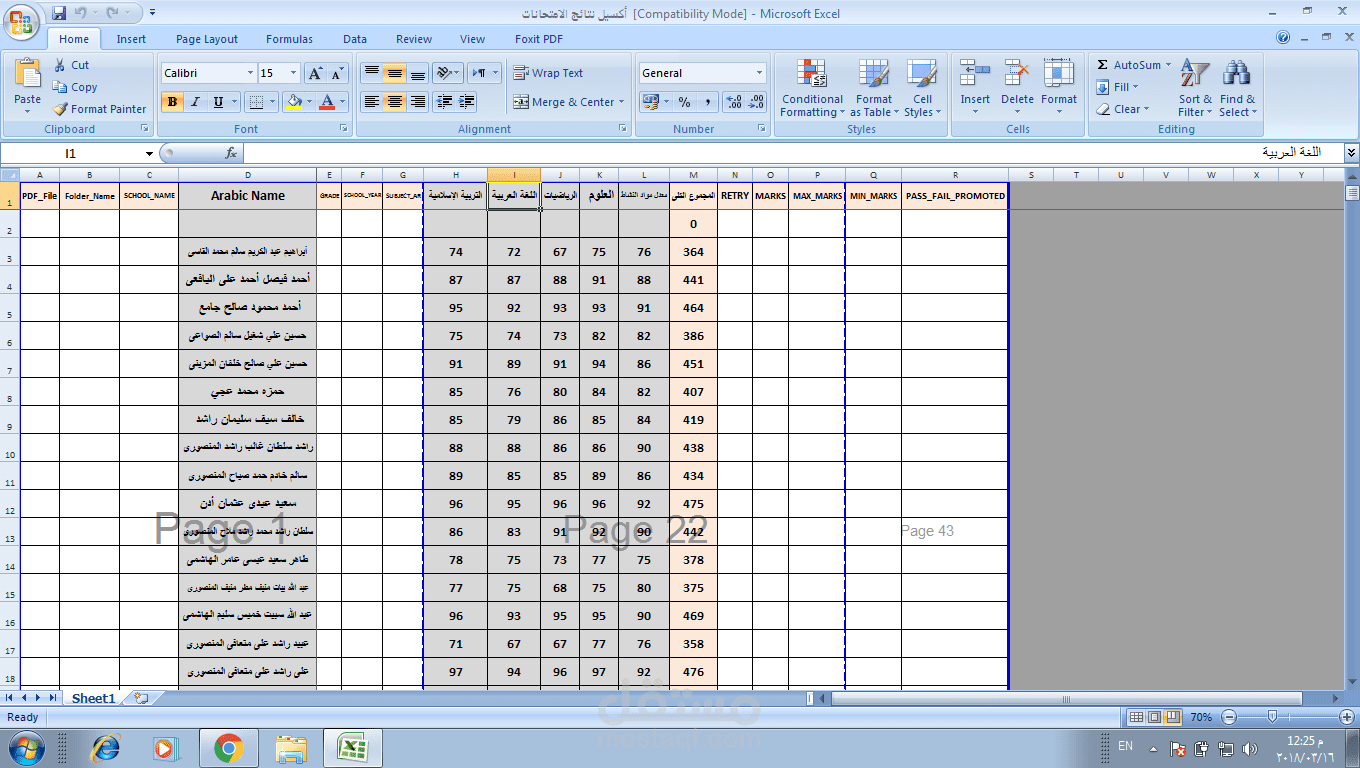Activate the Format Painter brush
This screenshot has height=768, width=1360.
pyautogui.click(x=60, y=109)
